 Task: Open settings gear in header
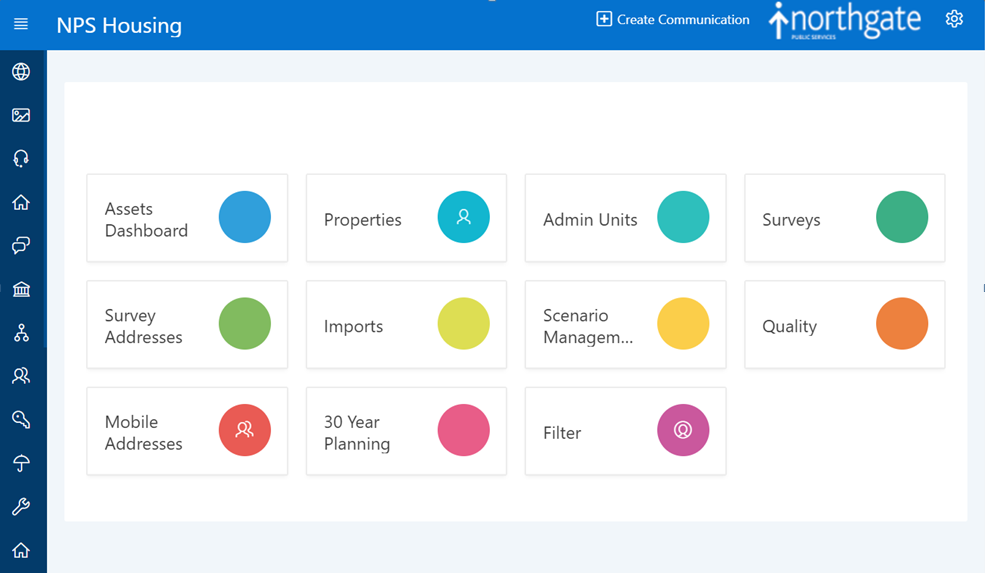click(954, 19)
